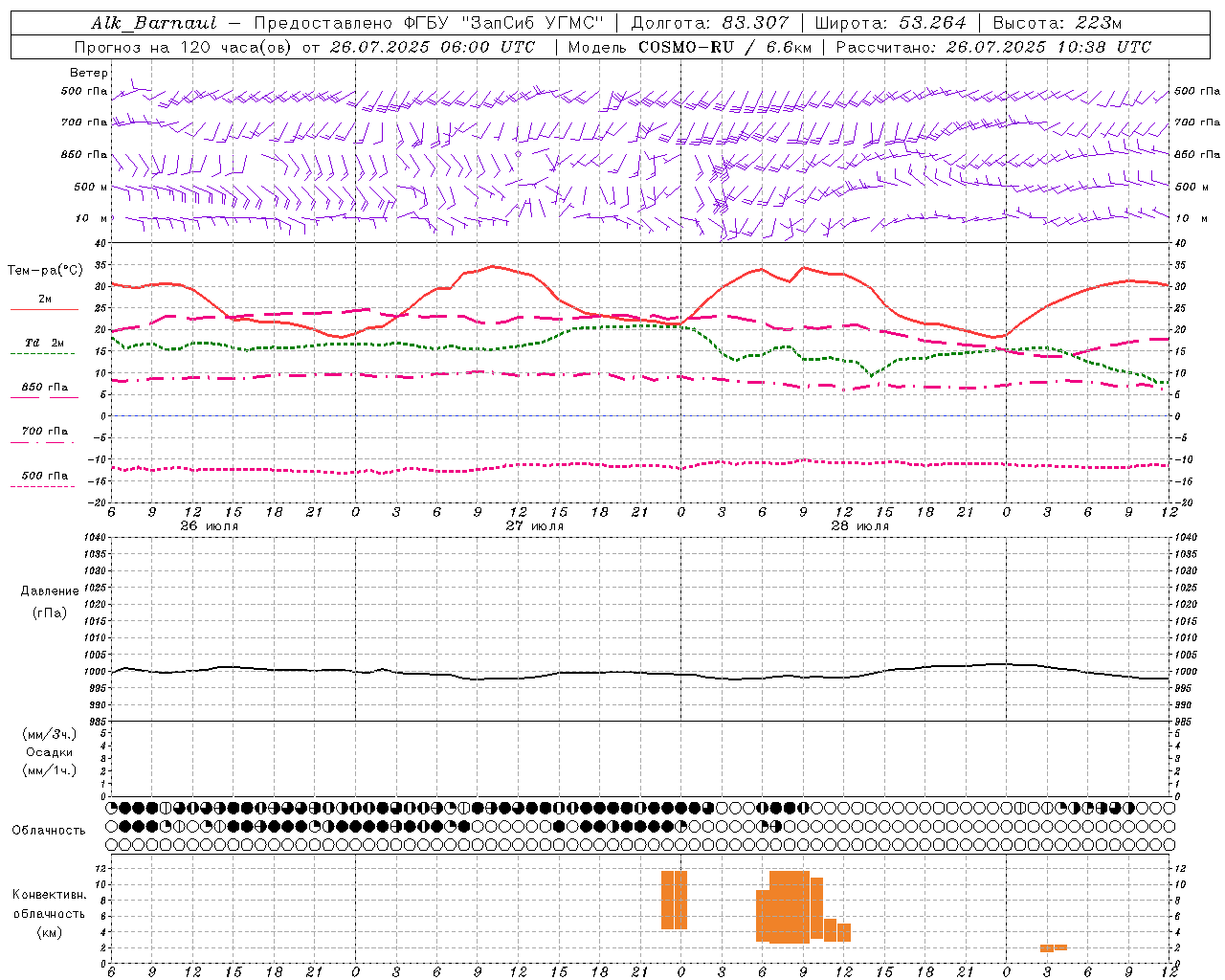Select the (гПа) unit label under Давление
The image size is (1225, 980).
click(x=50, y=612)
